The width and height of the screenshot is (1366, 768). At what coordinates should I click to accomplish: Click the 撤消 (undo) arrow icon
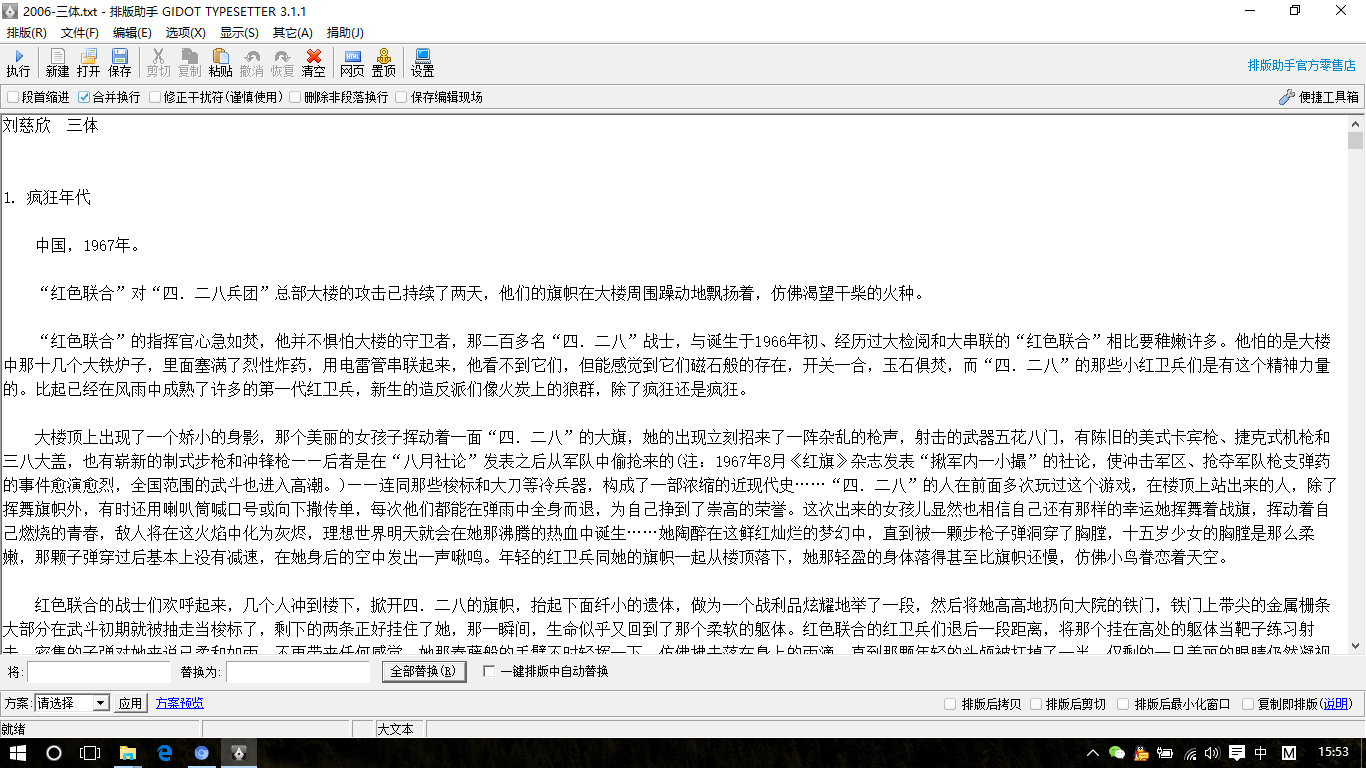tap(251, 63)
